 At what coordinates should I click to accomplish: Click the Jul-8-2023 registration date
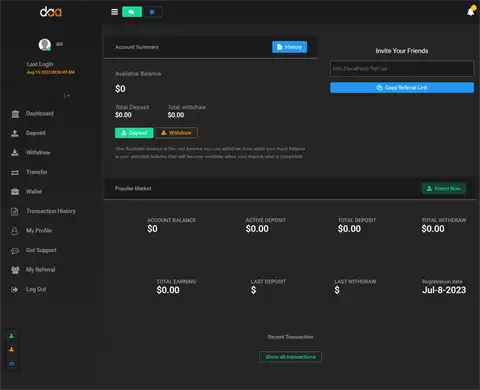coord(444,290)
